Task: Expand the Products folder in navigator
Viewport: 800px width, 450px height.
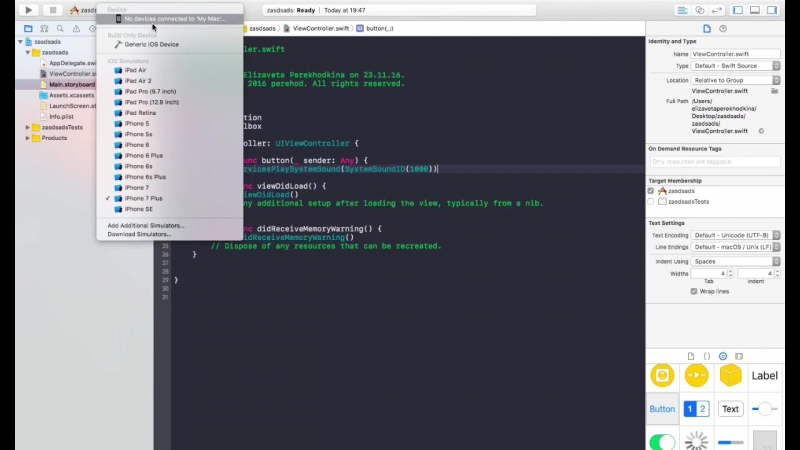Action: tap(27, 138)
